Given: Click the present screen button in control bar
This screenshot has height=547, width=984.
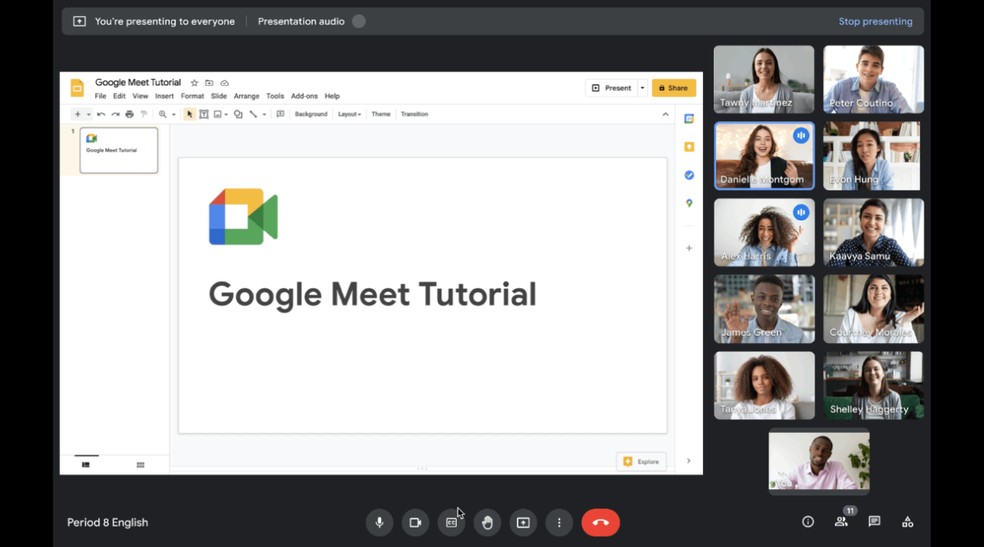Looking at the screenshot, I should [523, 523].
